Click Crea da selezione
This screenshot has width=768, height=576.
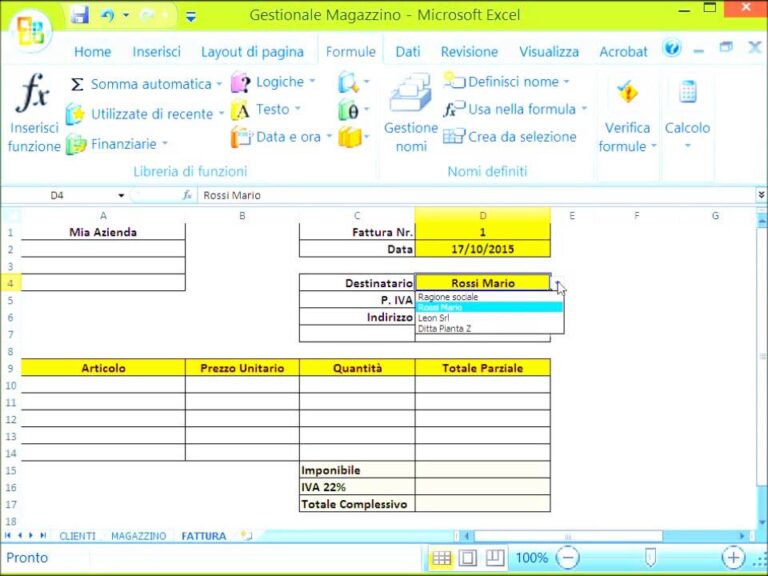click(510, 137)
